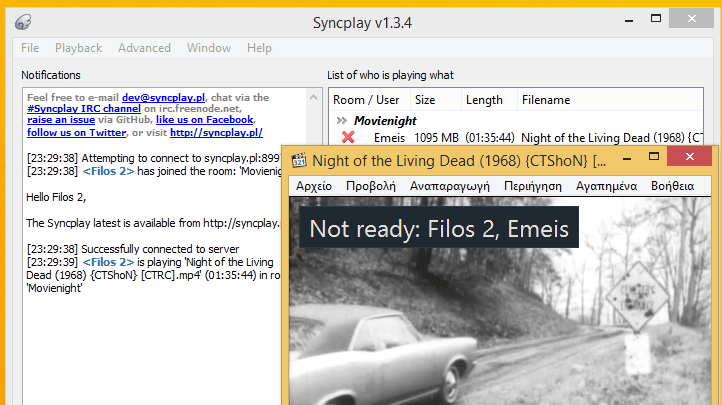Image resolution: width=722 pixels, height=405 pixels.
Task: Click the notifications scrollbar up arrow
Action: [314, 97]
